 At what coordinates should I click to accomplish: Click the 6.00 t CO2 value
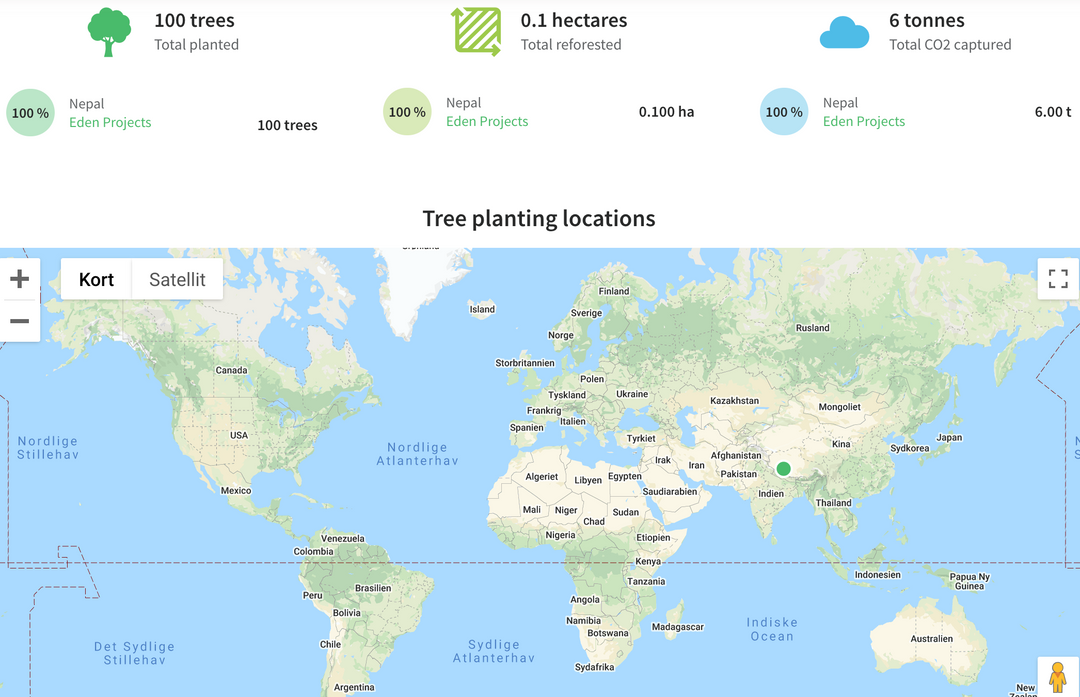coord(1053,111)
